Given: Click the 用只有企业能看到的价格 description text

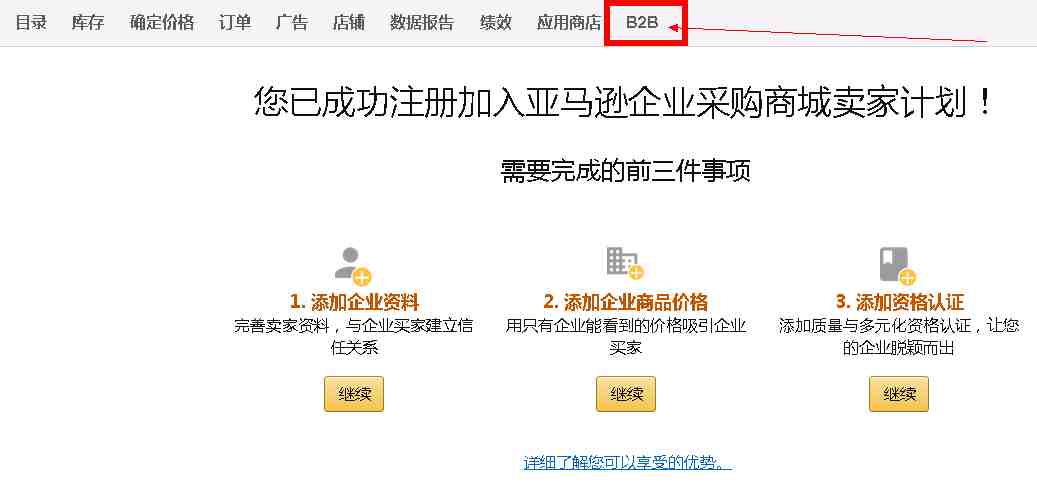Looking at the screenshot, I should [x=626, y=336].
